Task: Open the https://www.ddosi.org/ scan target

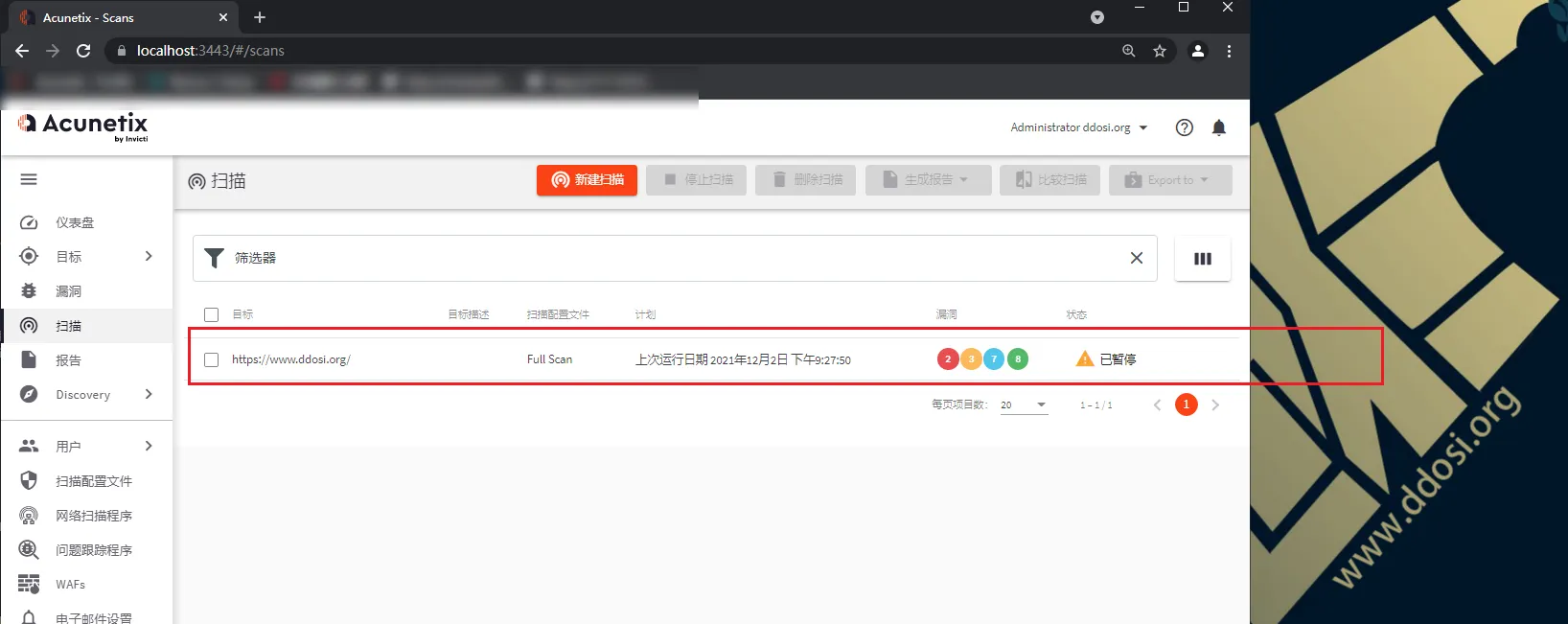Action: coord(291,359)
